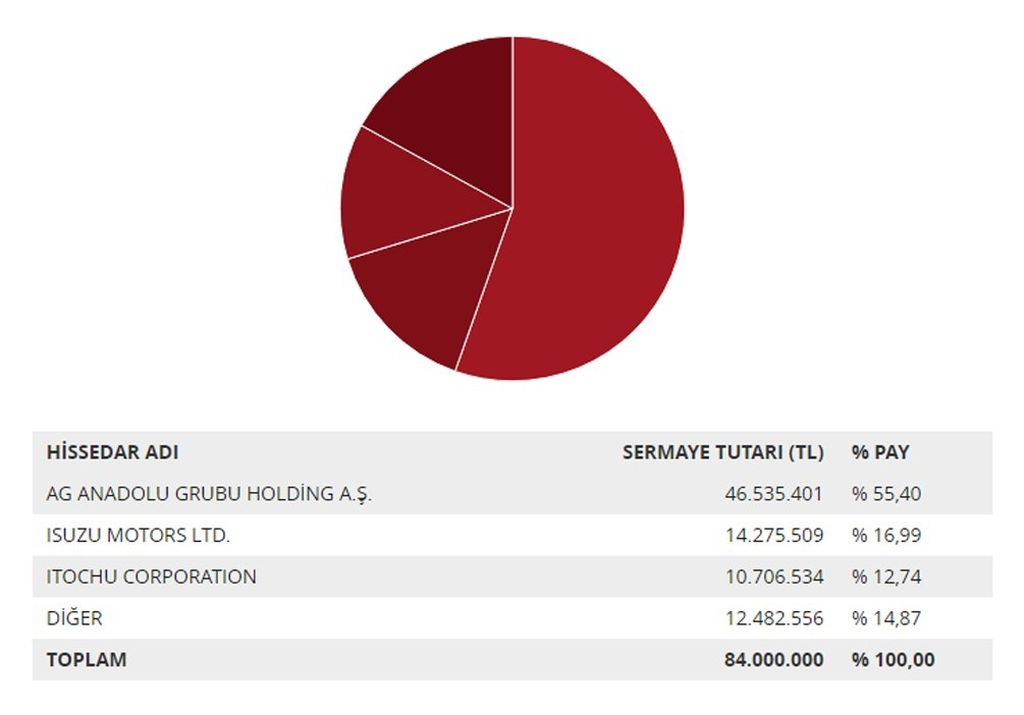
Task: Click the total share % 100,00
Action: [x=893, y=659]
